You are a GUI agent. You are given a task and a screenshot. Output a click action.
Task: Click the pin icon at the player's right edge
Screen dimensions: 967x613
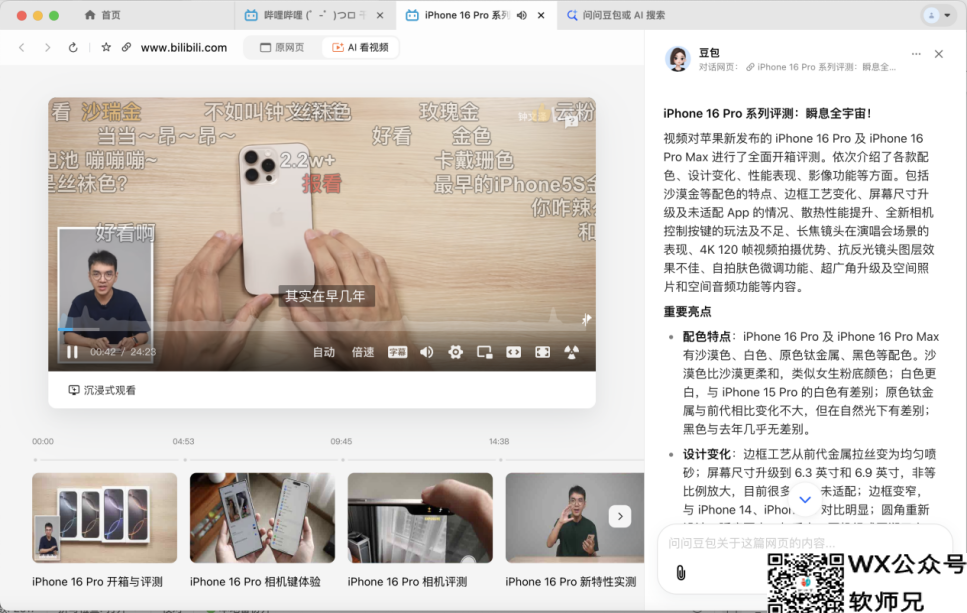(585, 319)
